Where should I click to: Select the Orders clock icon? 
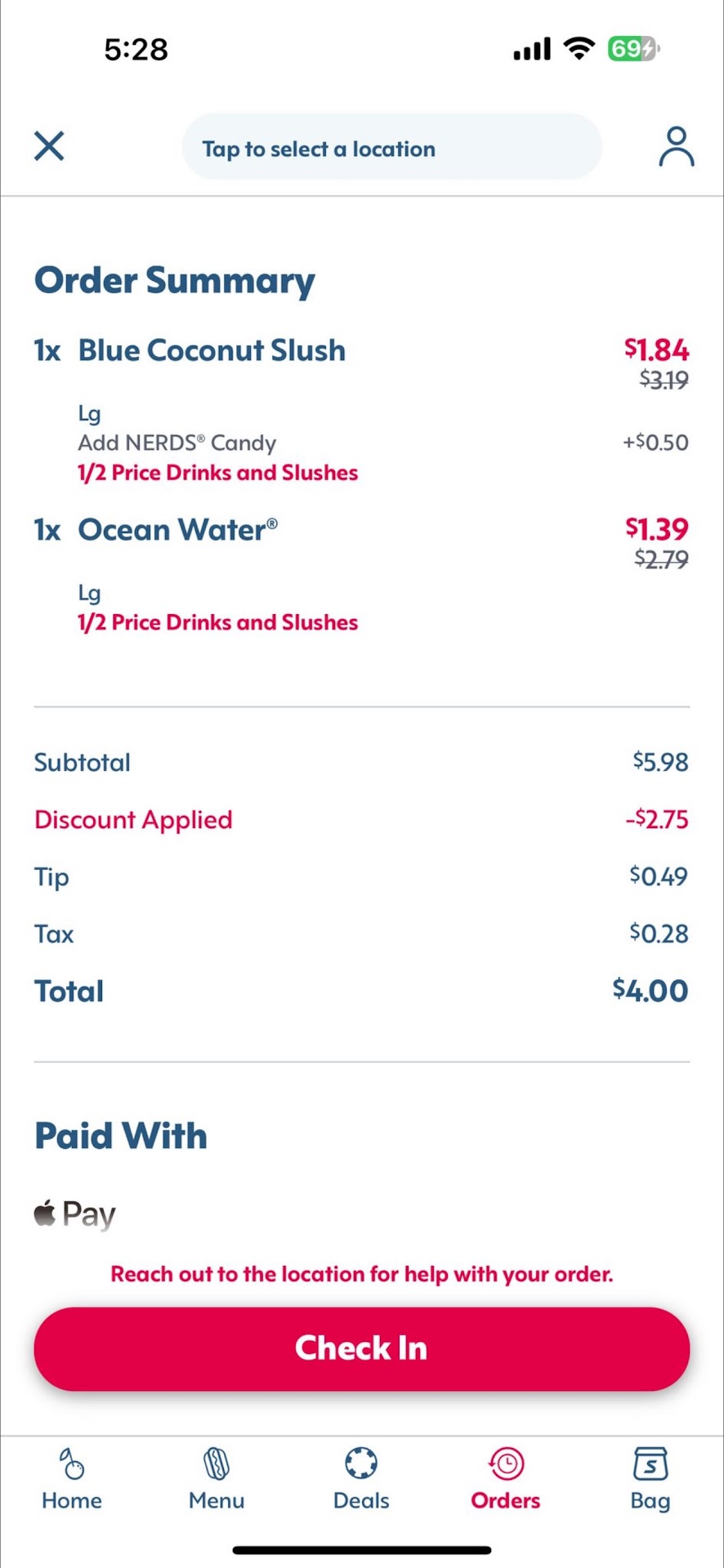click(x=506, y=1463)
